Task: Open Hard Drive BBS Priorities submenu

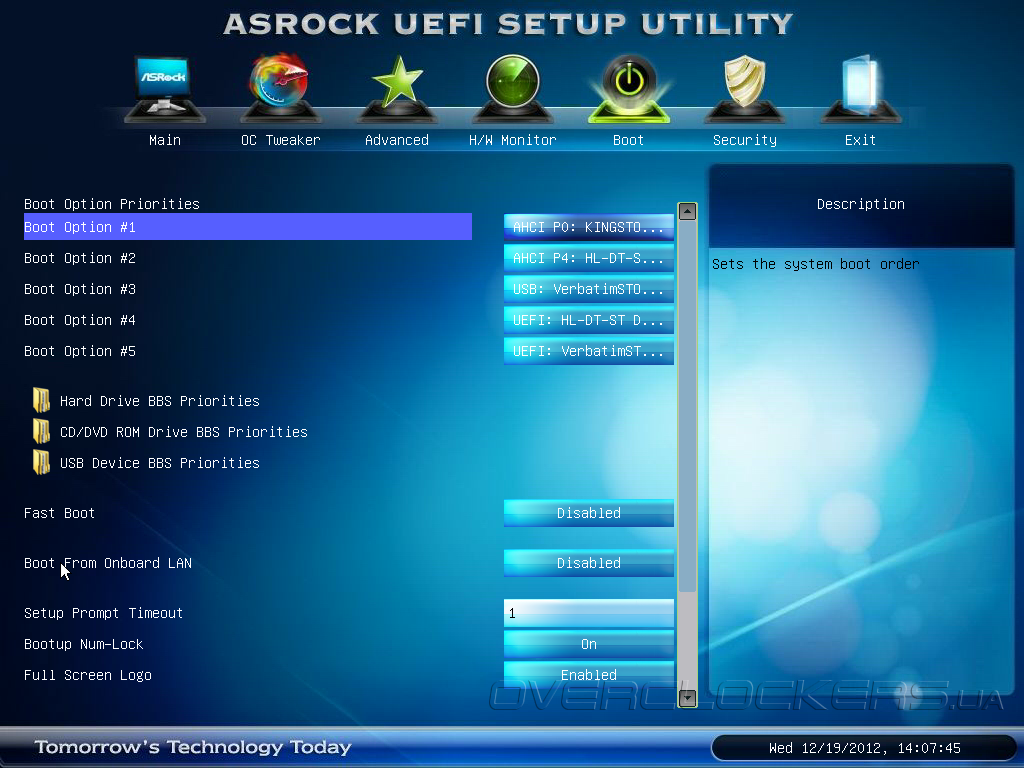Action: pos(159,400)
